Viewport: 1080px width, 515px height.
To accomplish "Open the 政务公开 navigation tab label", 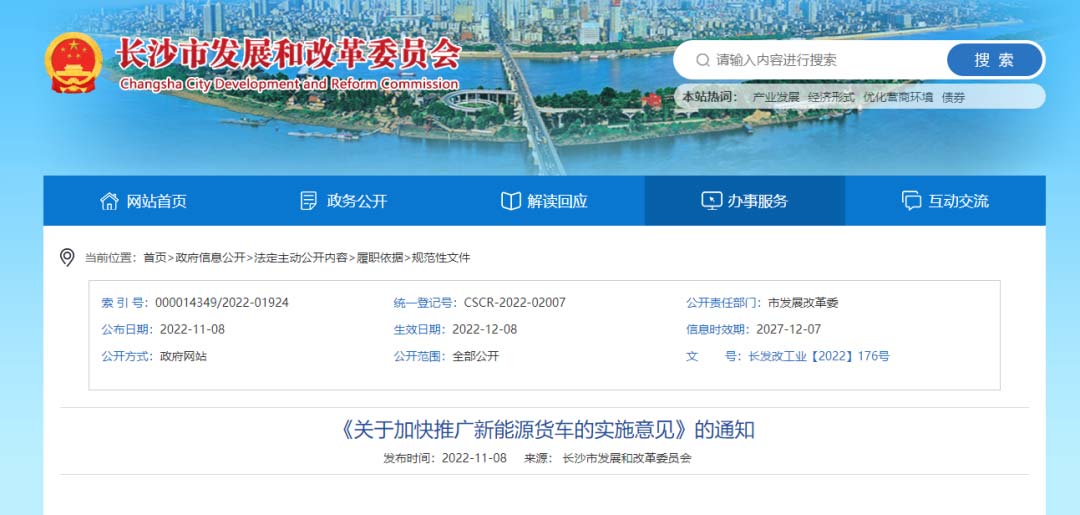I will (357, 201).
